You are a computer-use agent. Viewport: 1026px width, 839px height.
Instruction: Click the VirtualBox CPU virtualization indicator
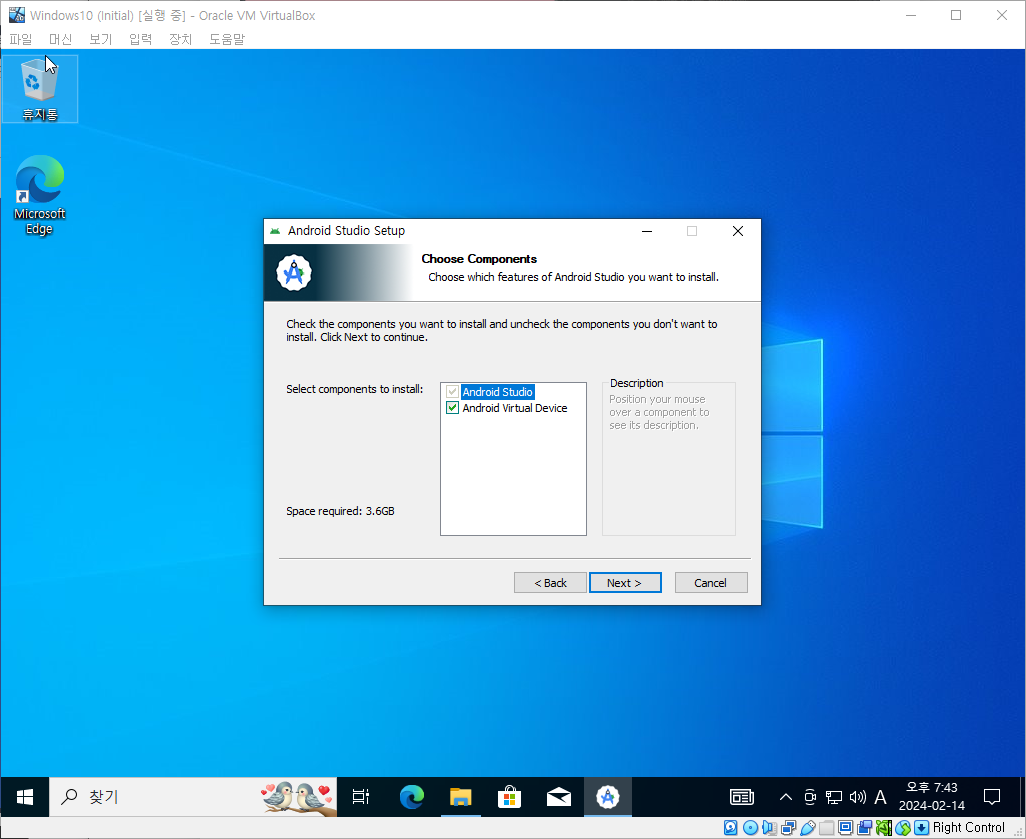tap(884, 828)
